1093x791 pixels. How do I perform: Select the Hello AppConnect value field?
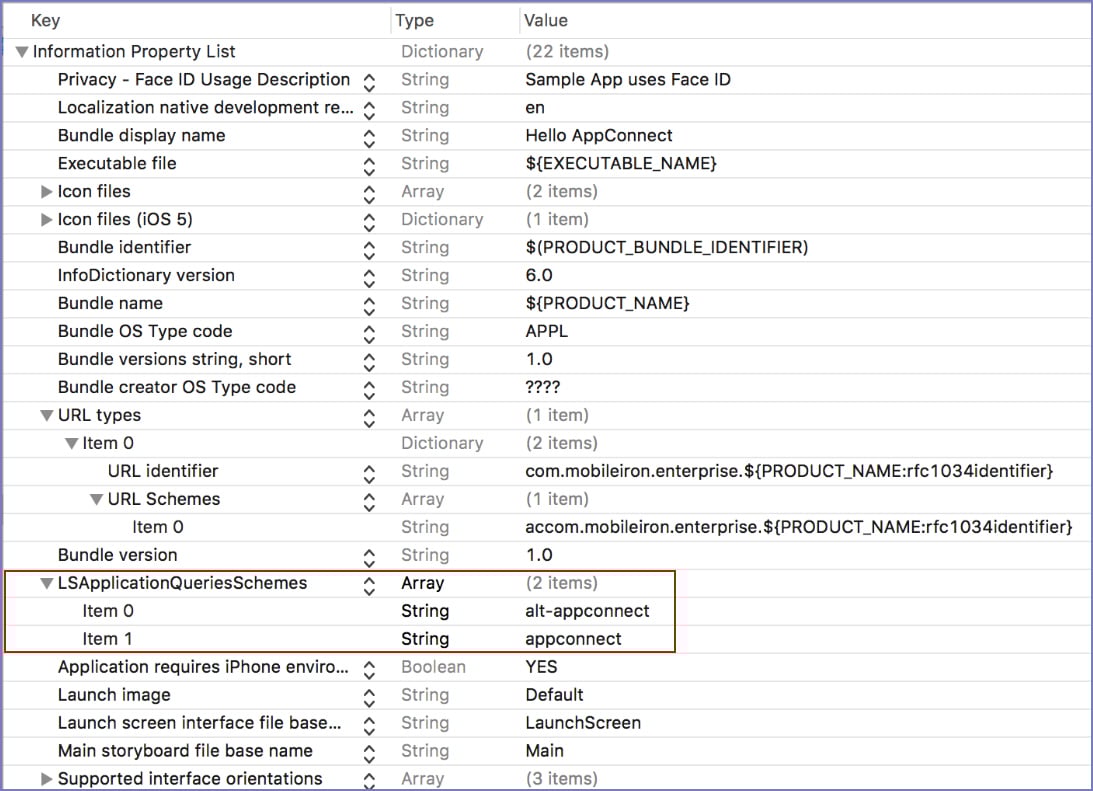[x=598, y=136]
